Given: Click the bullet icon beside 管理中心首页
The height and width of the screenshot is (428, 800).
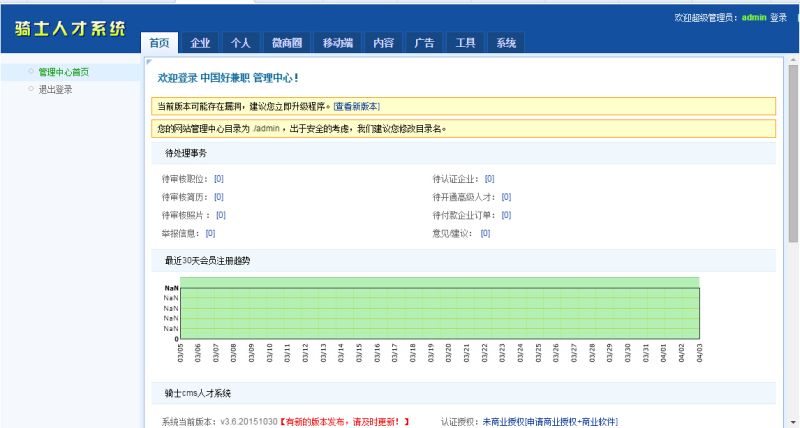Looking at the screenshot, I should coord(31,72).
